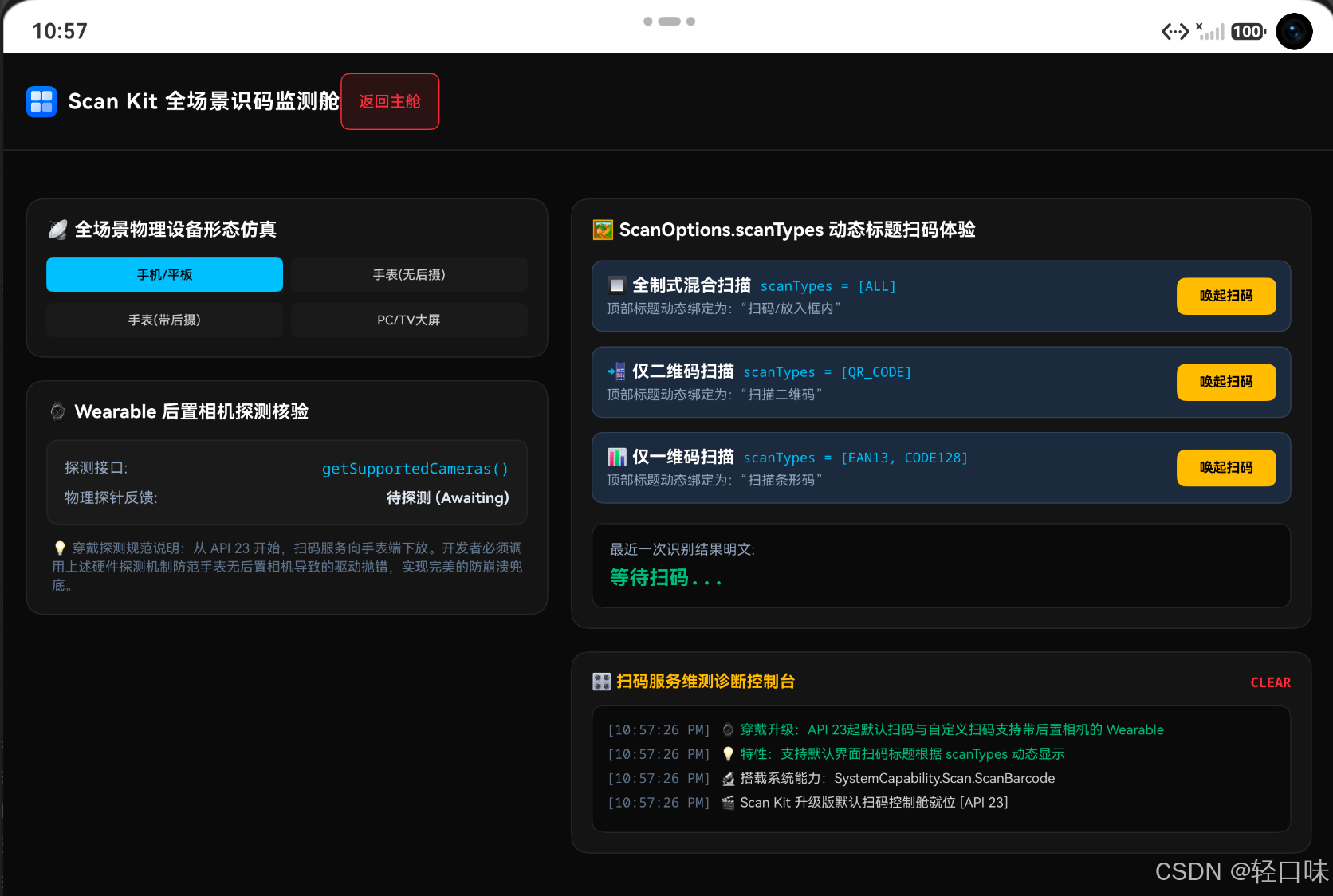Select the 手机/平板 device mode
This screenshot has width=1333, height=896.
click(x=164, y=274)
